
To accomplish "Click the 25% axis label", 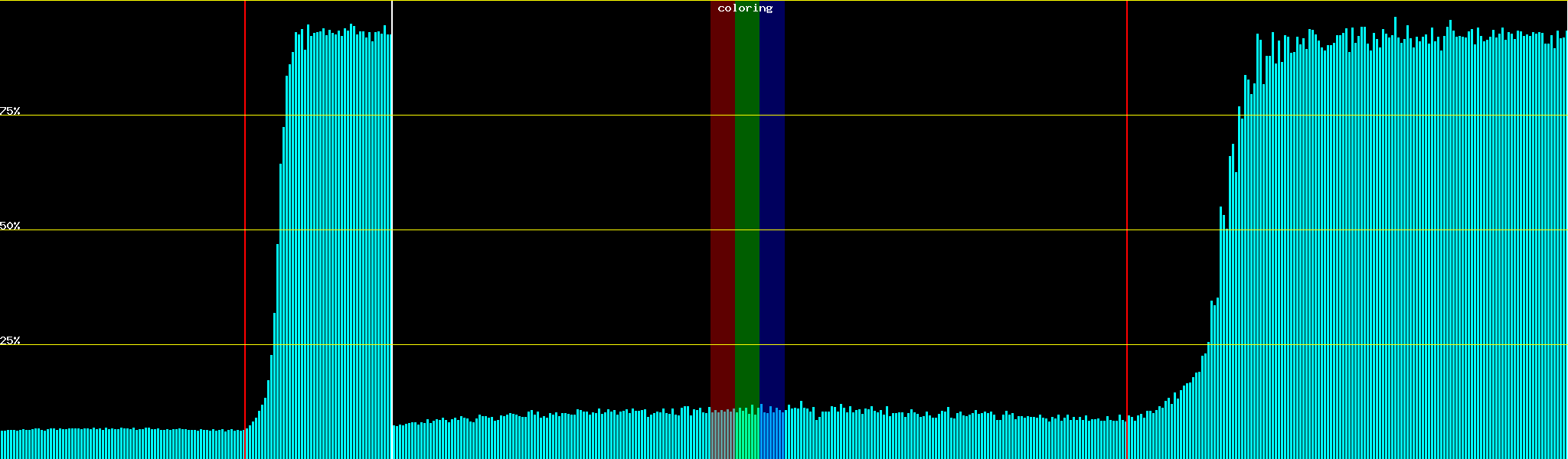I will (x=10, y=340).
